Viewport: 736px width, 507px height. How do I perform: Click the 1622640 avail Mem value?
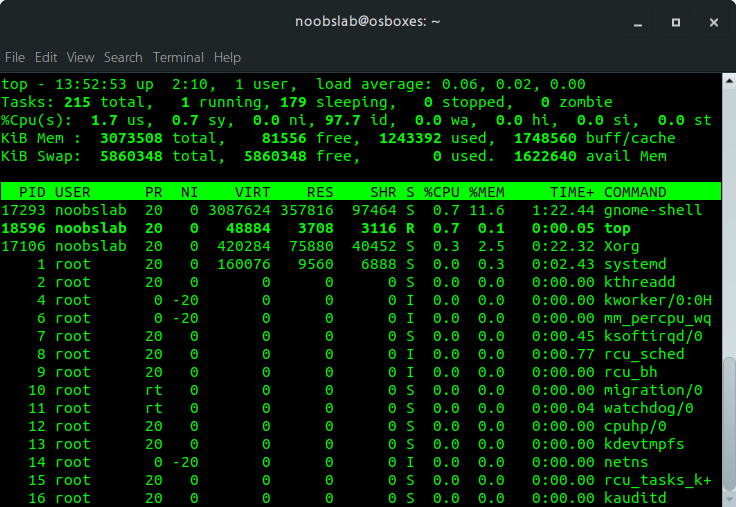[545, 156]
